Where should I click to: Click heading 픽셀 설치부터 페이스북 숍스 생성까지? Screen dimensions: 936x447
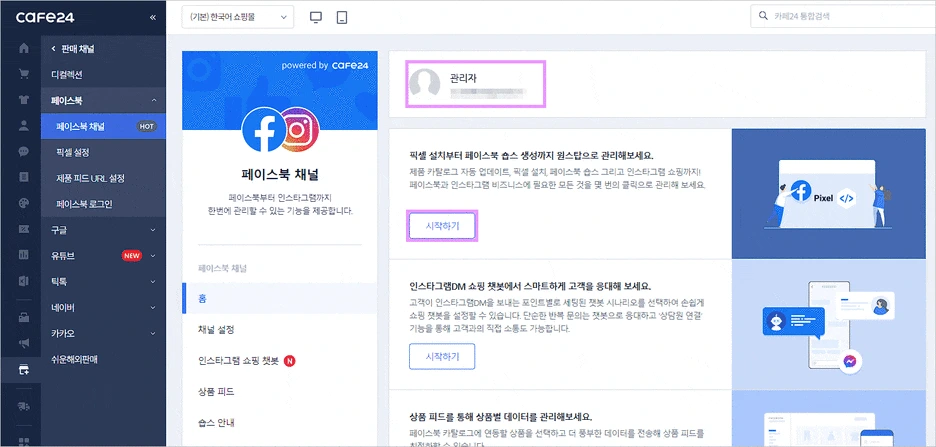[531, 155]
